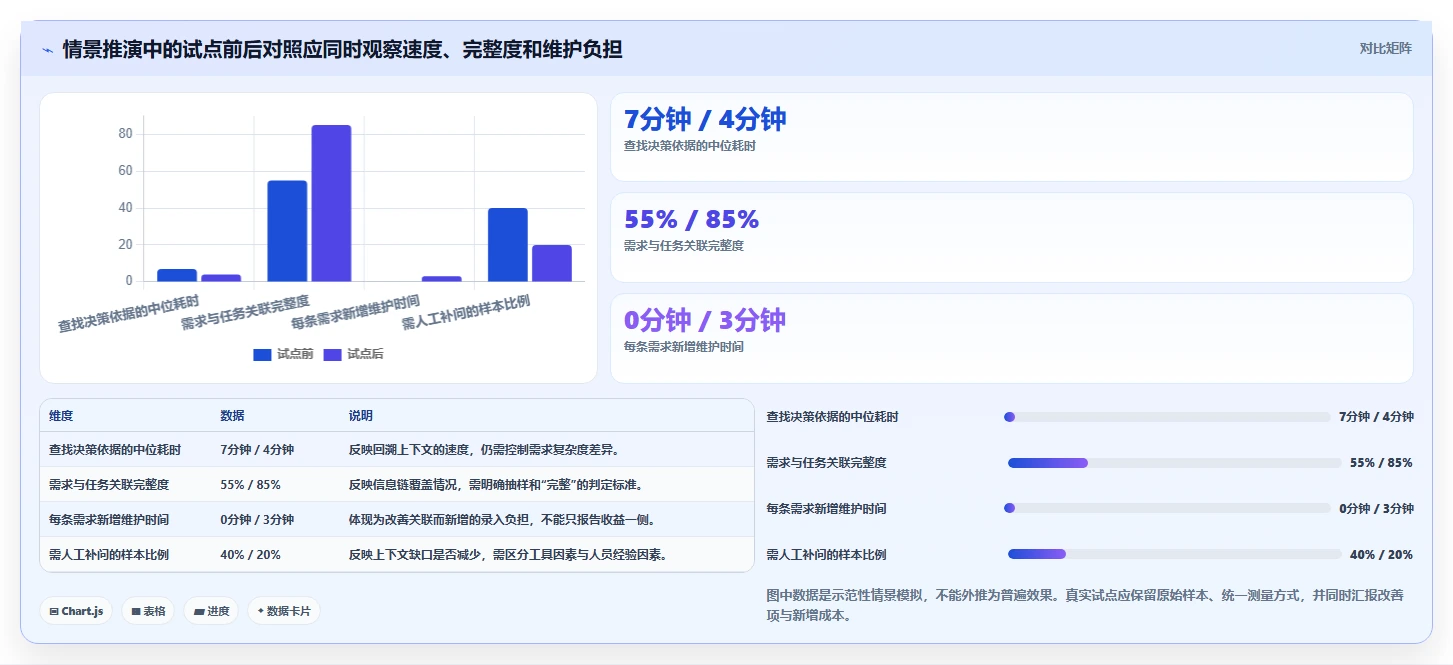Image resolution: width=1453 pixels, height=665 pixels.
Task: Click the 40% / 20% cell in the table
Action: (250, 555)
